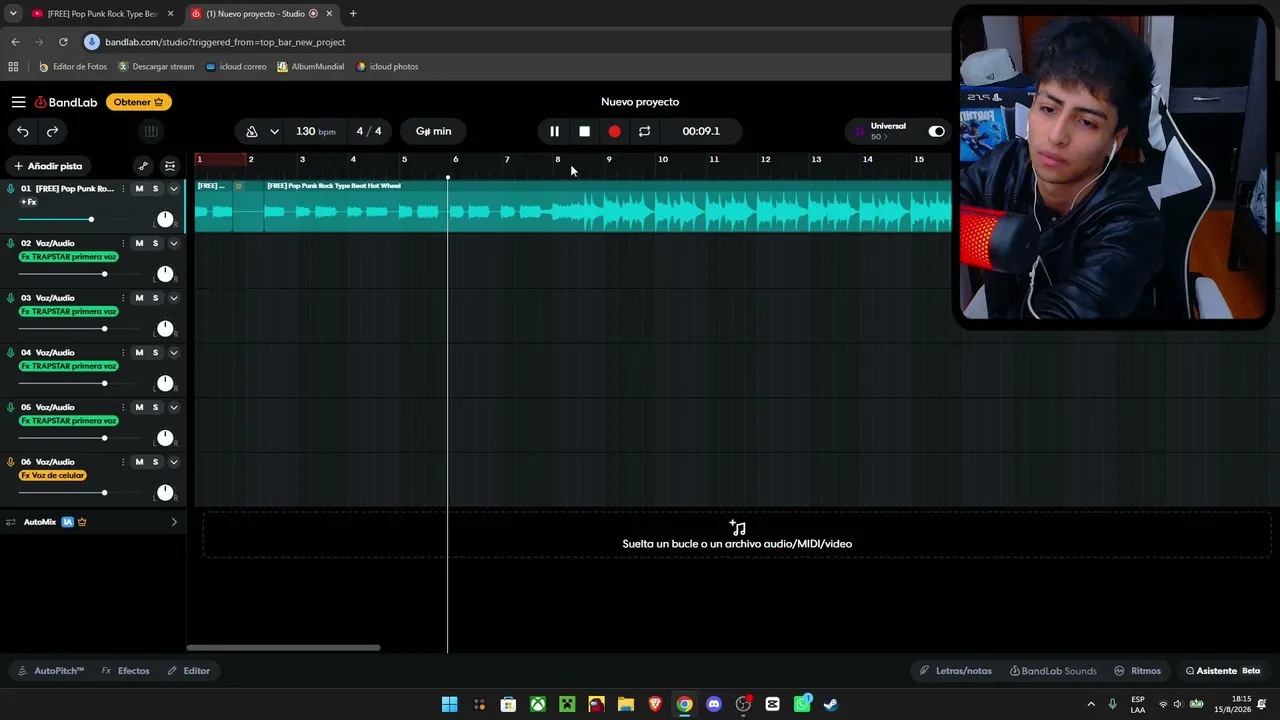Click the horizontal timeline scrollbar
The height and width of the screenshot is (720, 1280).
[x=283, y=648]
